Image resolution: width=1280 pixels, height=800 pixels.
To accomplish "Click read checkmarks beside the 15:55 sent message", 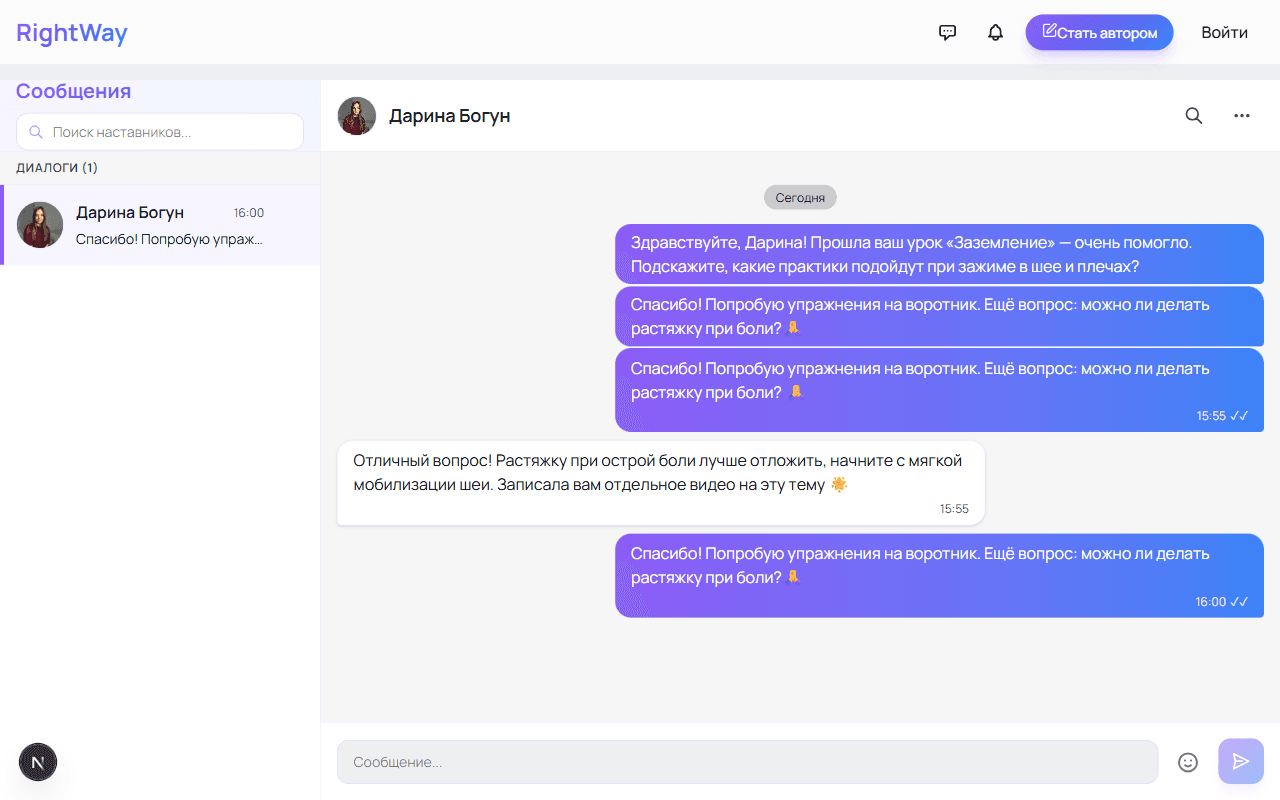I will [x=1240, y=416].
